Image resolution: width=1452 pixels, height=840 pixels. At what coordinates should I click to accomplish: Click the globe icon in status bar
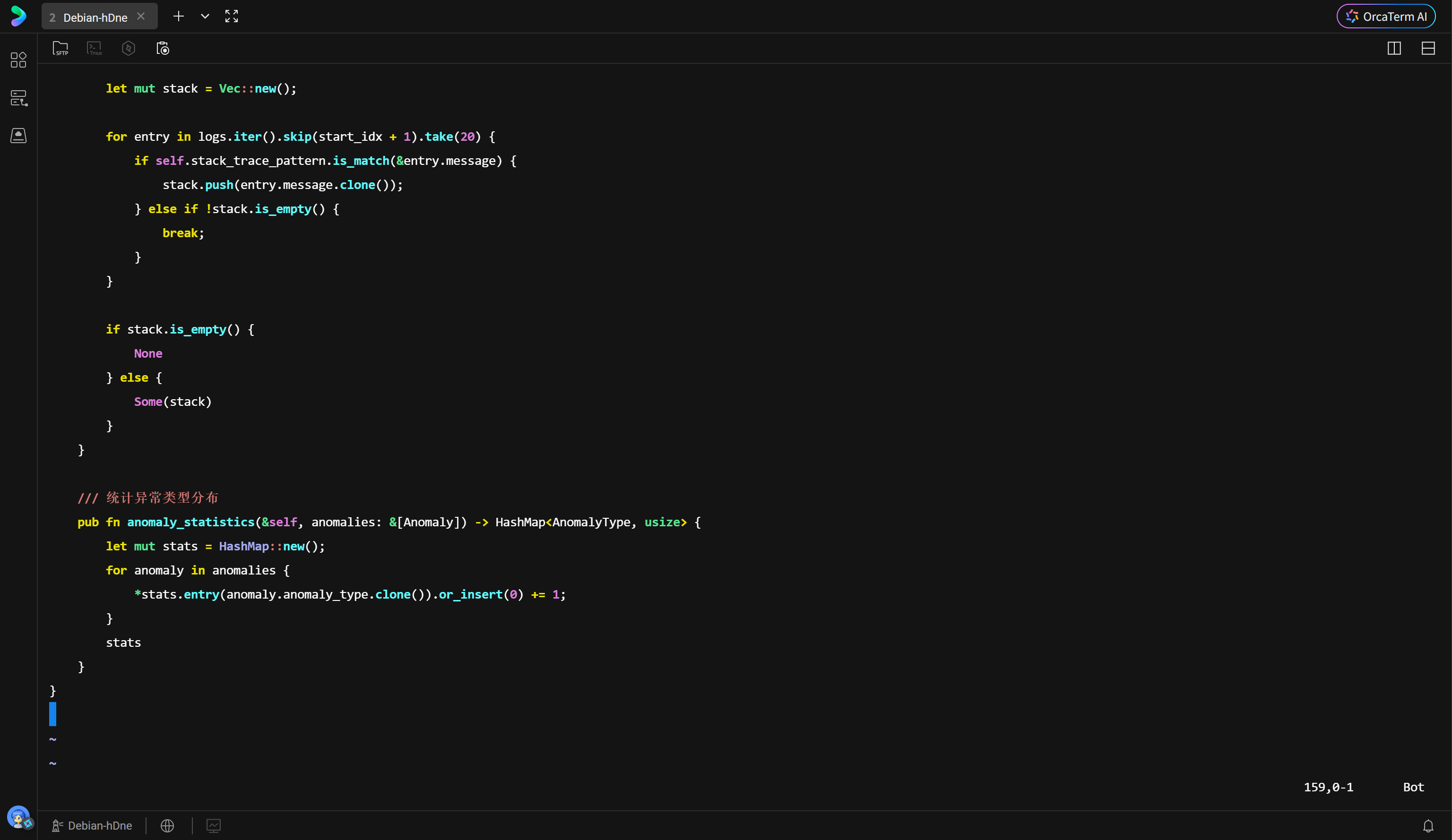coord(167,826)
